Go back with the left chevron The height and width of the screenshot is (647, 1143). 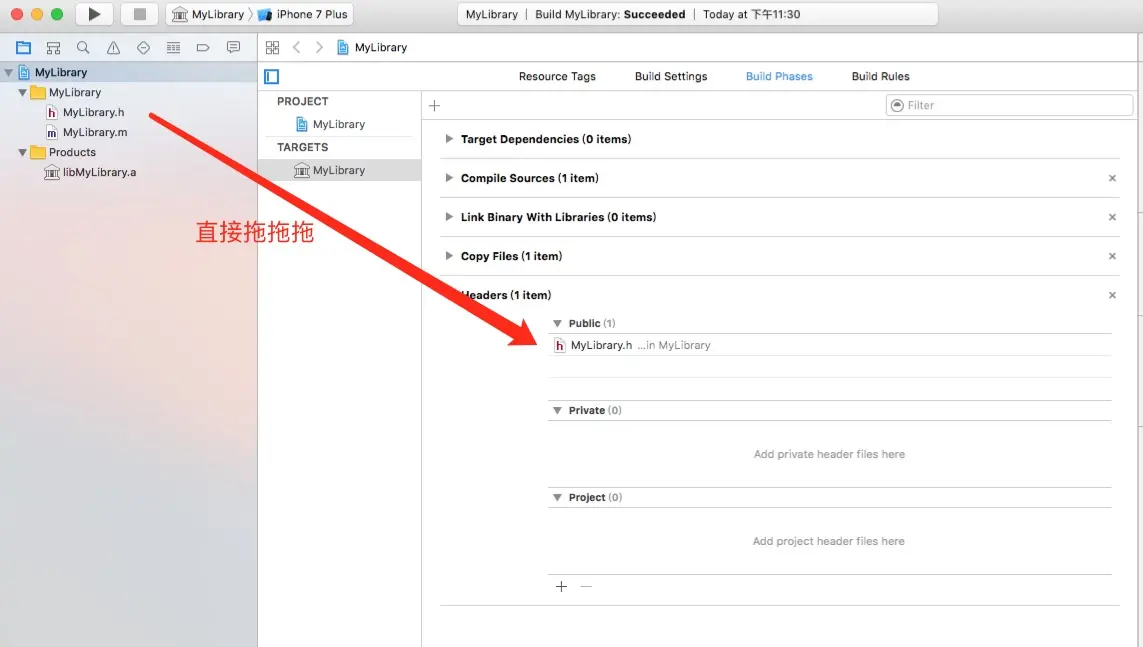pyautogui.click(x=297, y=47)
